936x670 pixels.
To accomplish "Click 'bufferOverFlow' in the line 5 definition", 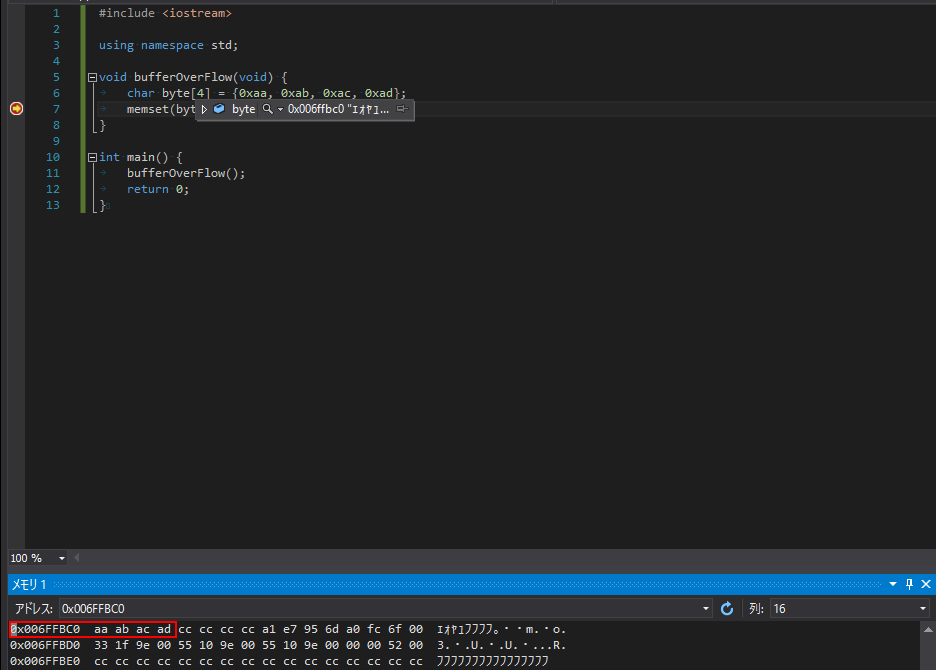I will 183,77.
